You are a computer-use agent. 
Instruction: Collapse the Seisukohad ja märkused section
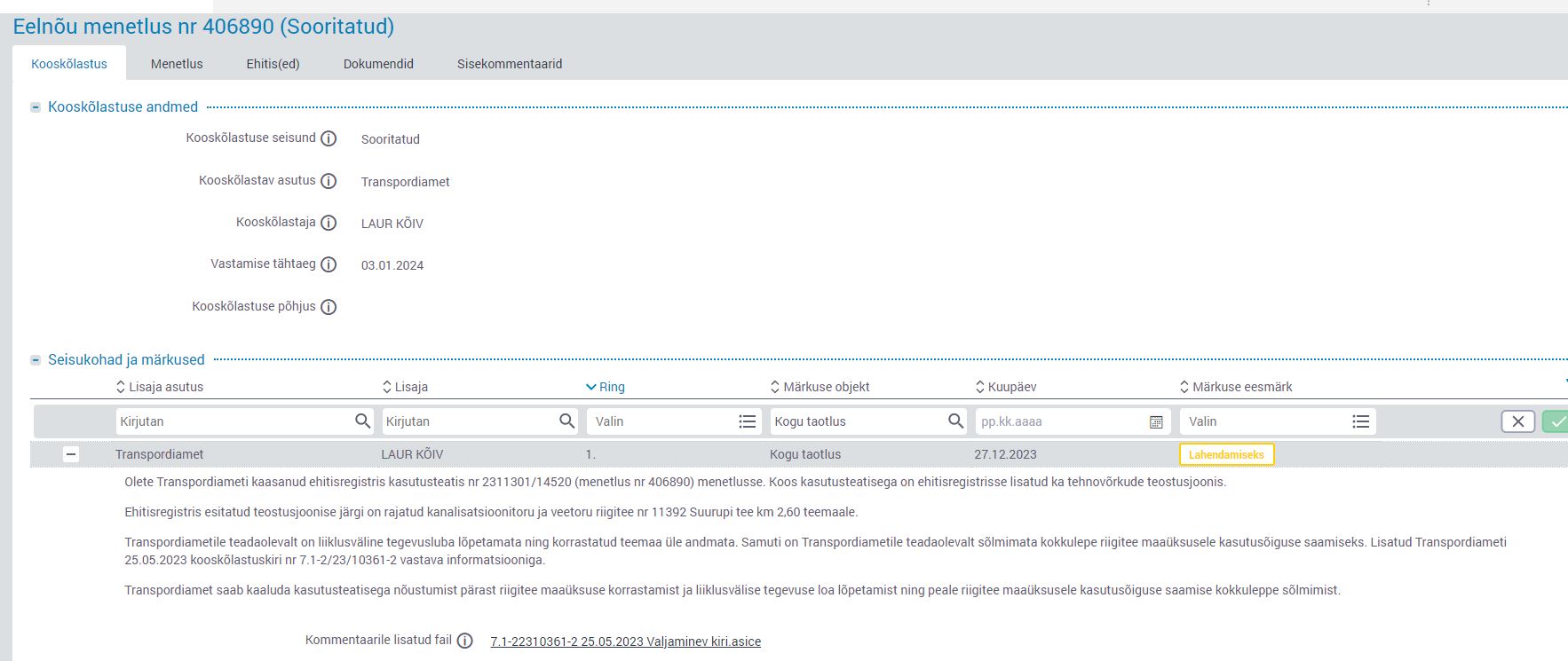coord(36,360)
